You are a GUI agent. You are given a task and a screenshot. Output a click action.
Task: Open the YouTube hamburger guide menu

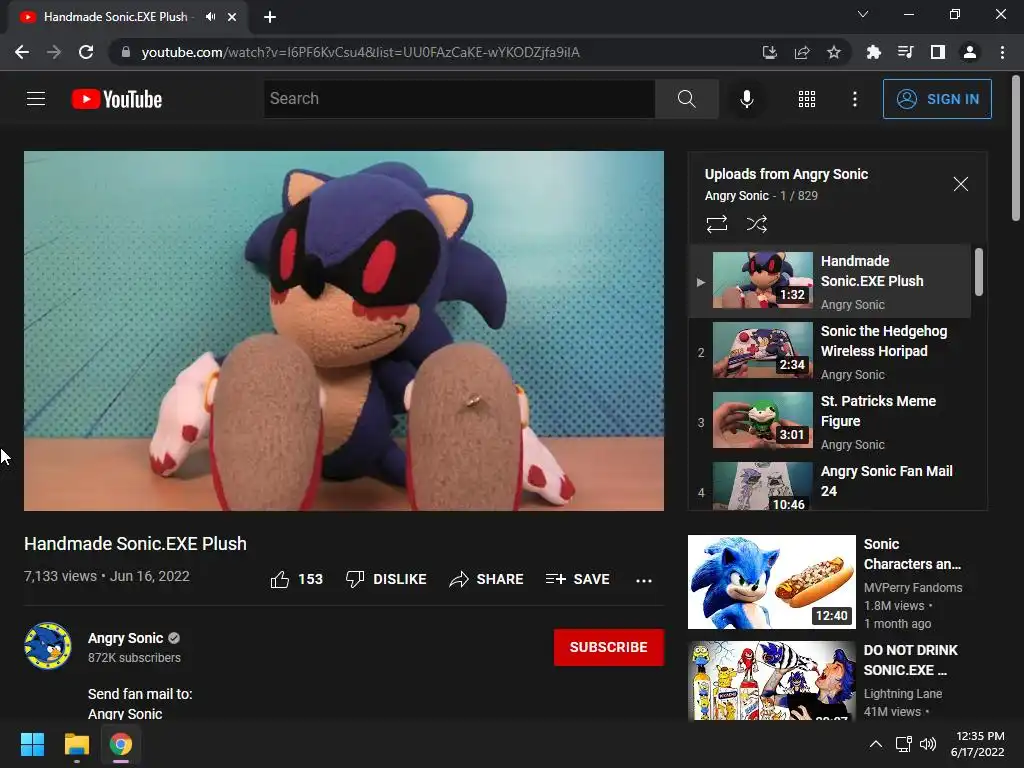36,99
